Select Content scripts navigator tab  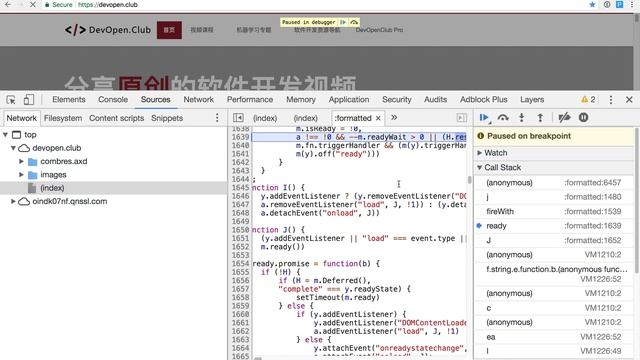pyautogui.click(x=116, y=118)
